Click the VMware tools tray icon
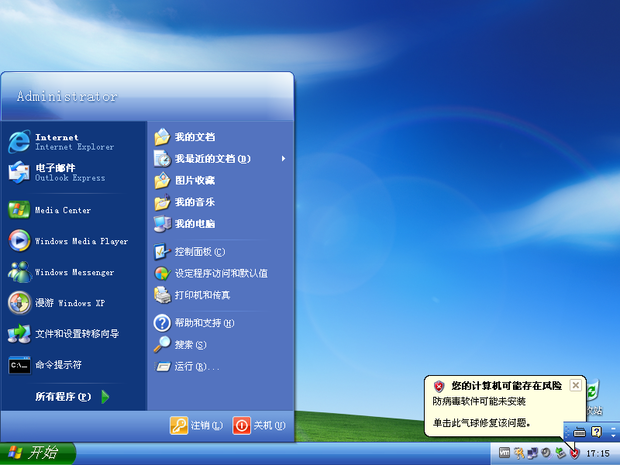 504,453
